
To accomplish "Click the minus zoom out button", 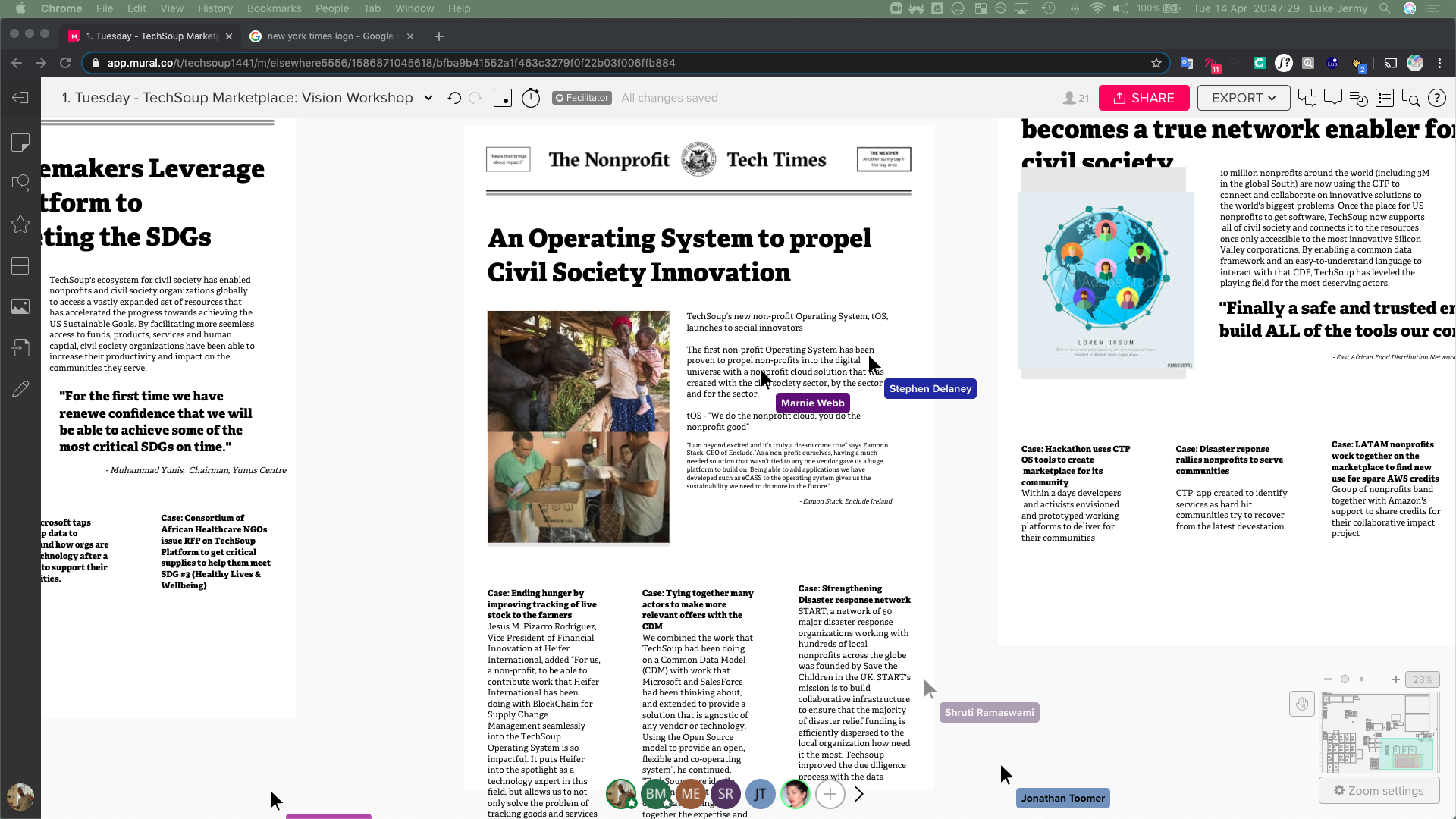I will point(1328,679).
